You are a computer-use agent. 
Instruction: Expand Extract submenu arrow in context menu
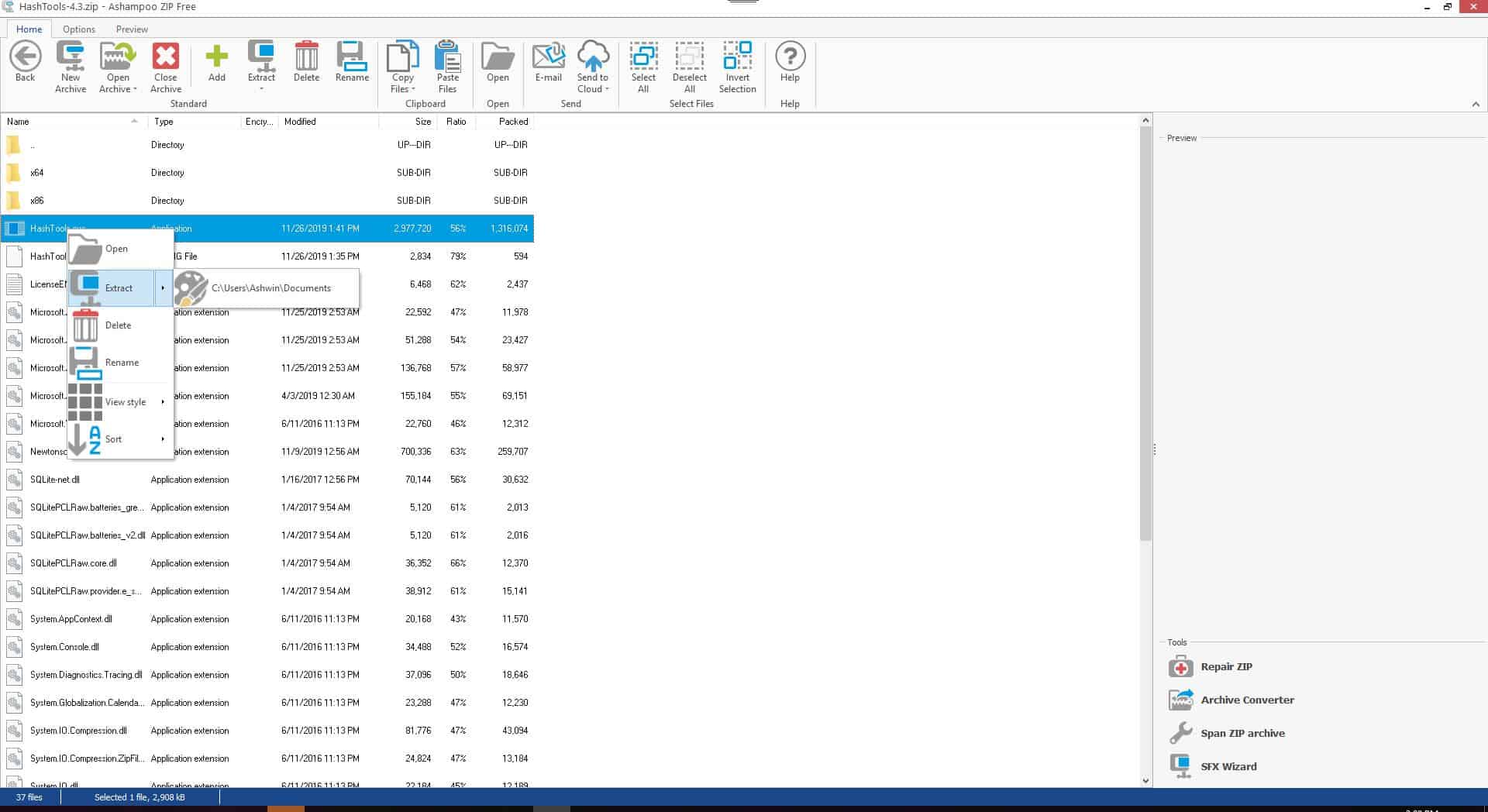(x=163, y=288)
